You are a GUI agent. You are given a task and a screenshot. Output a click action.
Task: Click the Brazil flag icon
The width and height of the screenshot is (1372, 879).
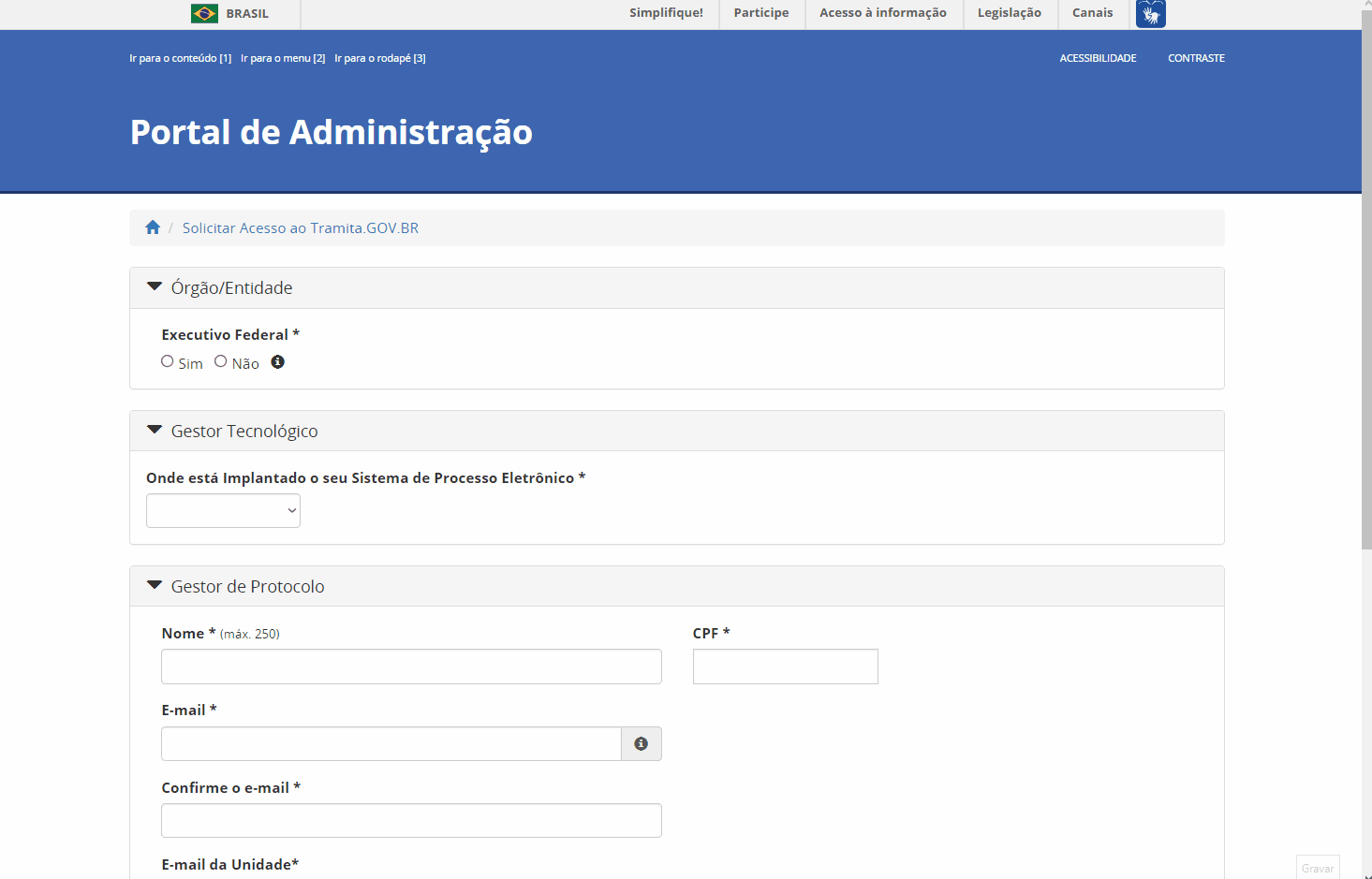click(x=204, y=13)
